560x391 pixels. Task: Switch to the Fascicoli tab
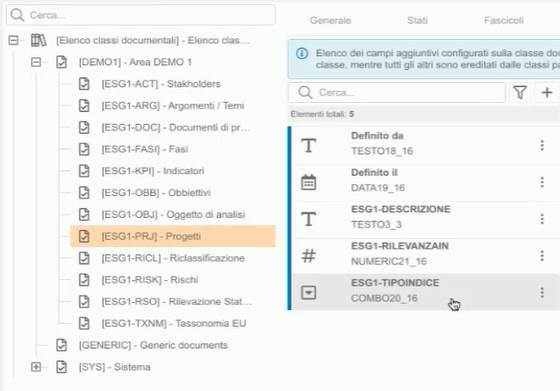tap(504, 20)
